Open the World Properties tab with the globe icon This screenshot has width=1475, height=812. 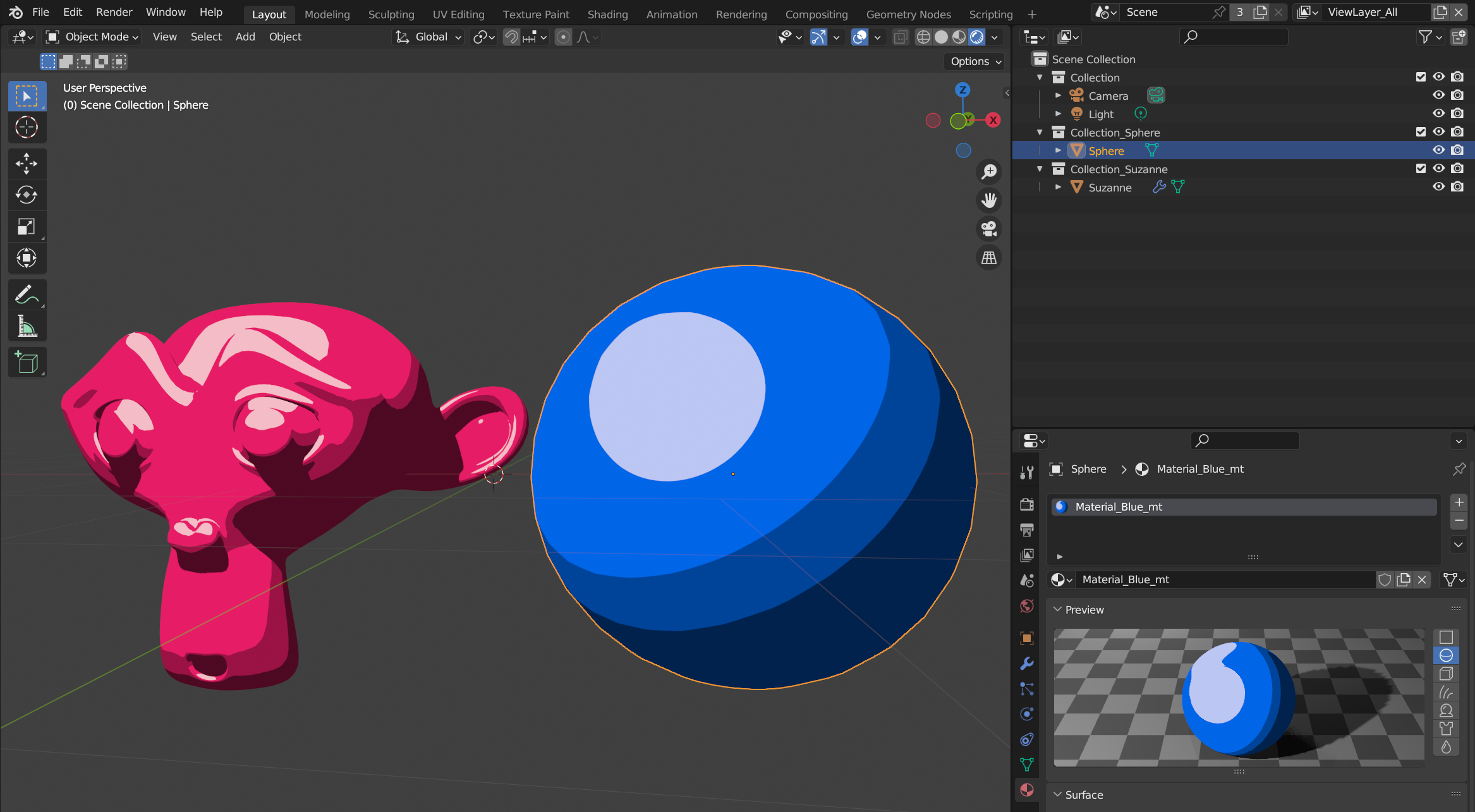point(1026,606)
